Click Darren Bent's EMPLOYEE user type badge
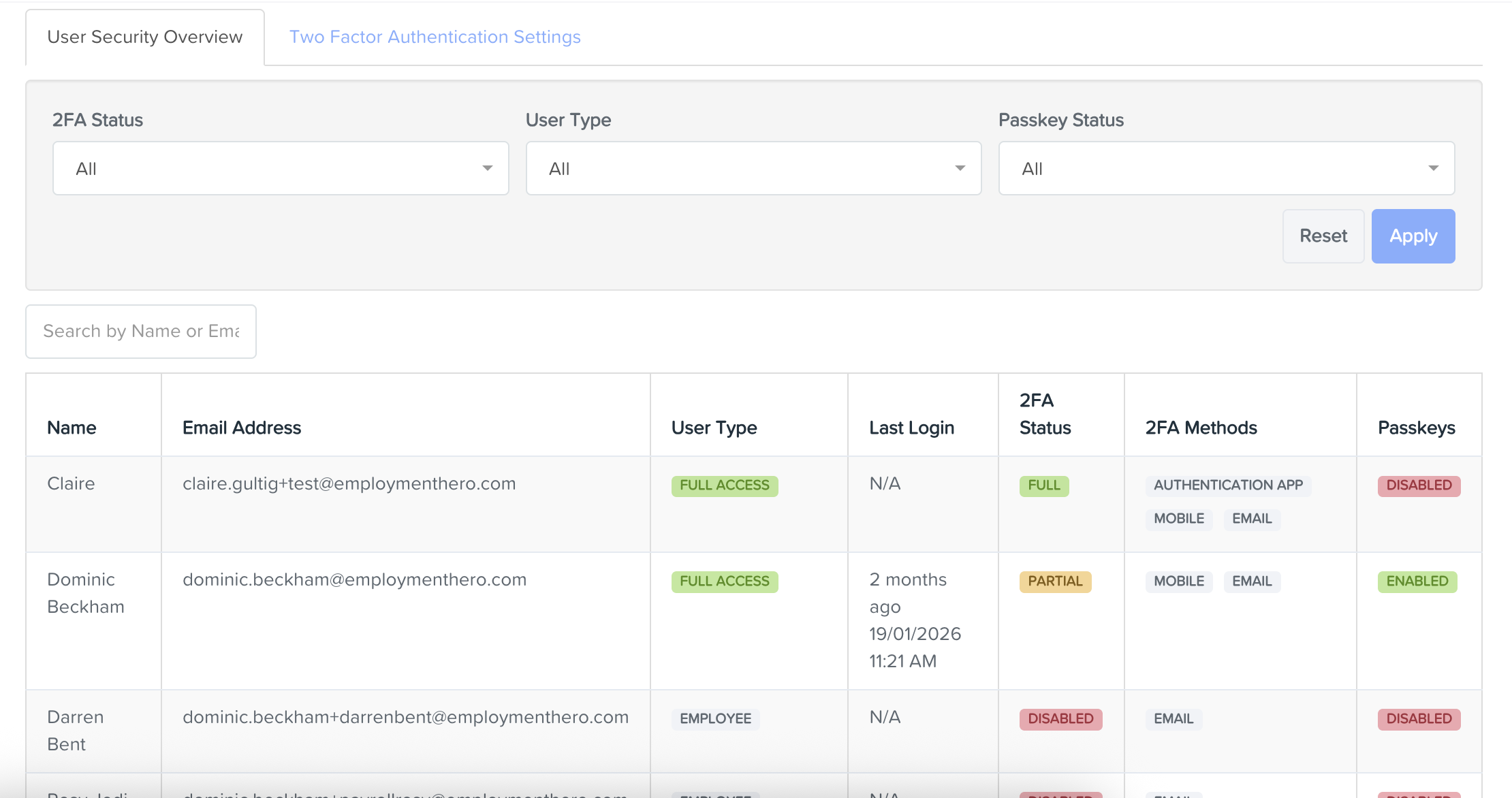This screenshot has width=1512, height=798. tap(715, 719)
